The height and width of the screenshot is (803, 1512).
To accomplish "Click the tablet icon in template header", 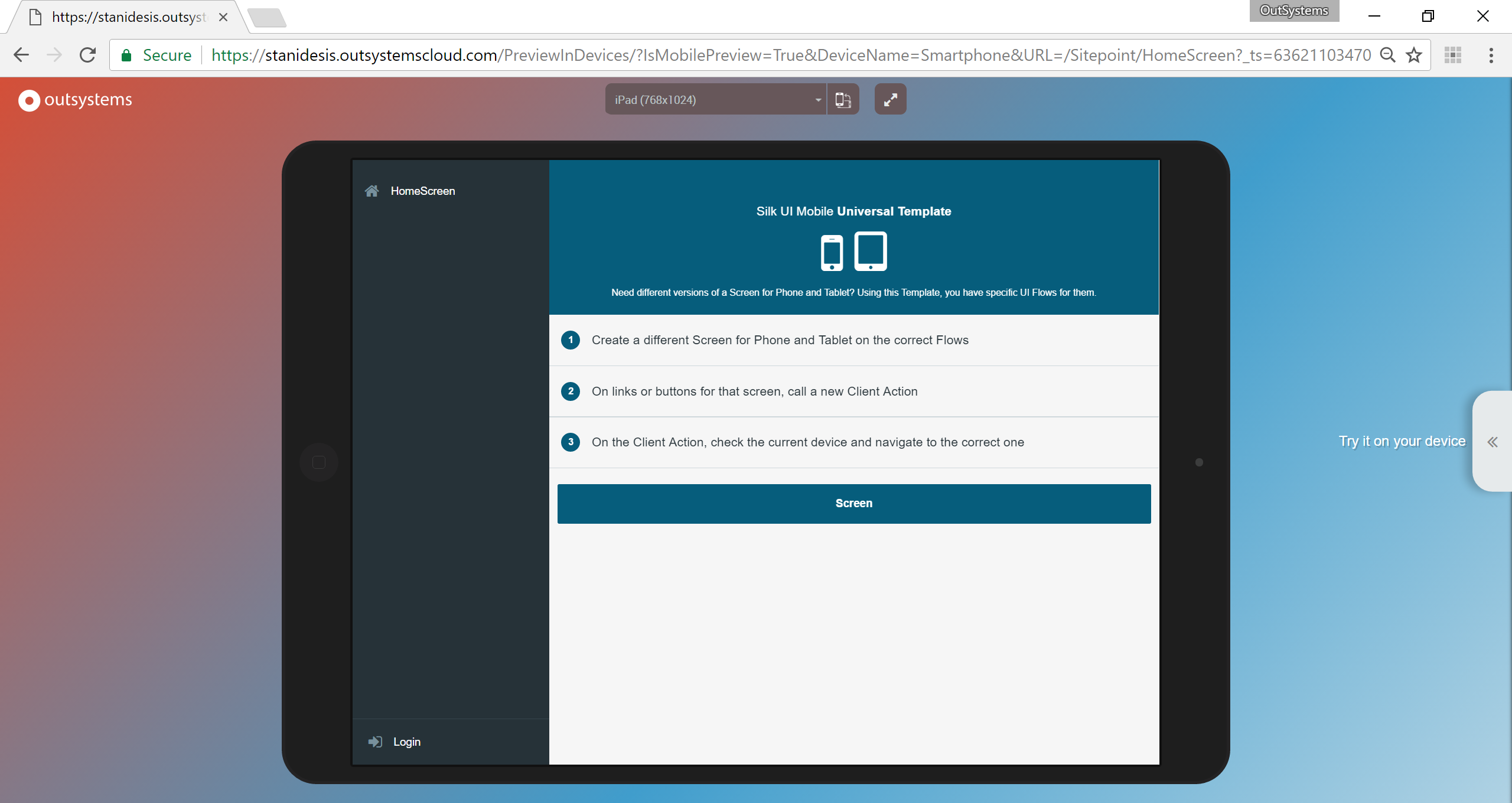I will pyautogui.click(x=871, y=252).
